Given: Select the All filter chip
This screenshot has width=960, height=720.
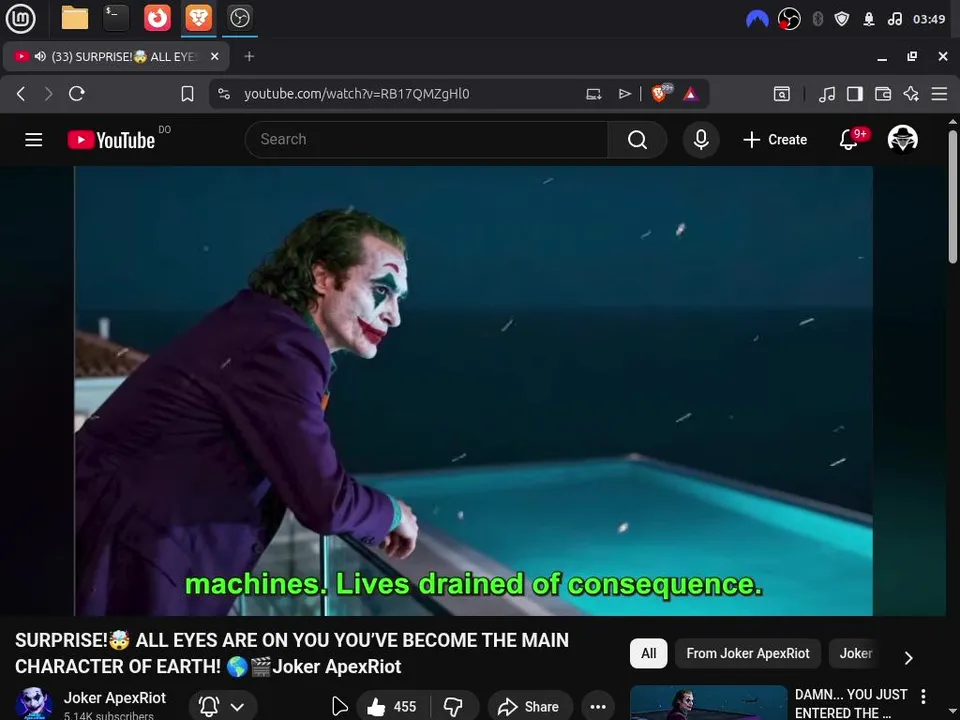Looking at the screenshot, I should [x=648, y=653].
